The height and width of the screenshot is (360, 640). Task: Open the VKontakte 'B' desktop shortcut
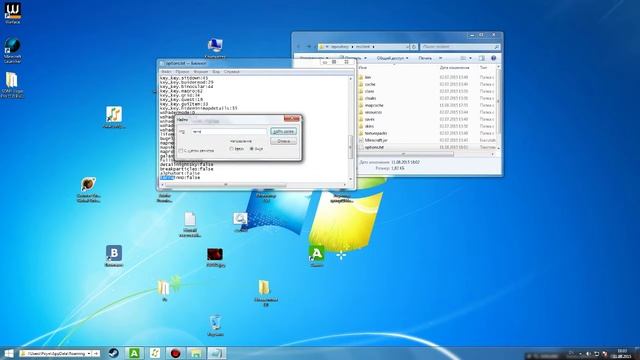click(x=114, y=256)
